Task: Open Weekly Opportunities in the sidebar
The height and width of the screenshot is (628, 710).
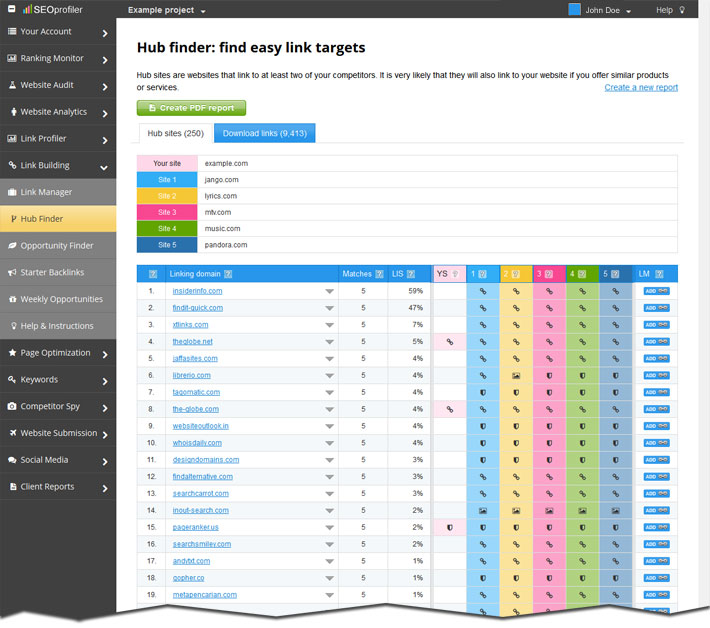Action: [58, 299]
